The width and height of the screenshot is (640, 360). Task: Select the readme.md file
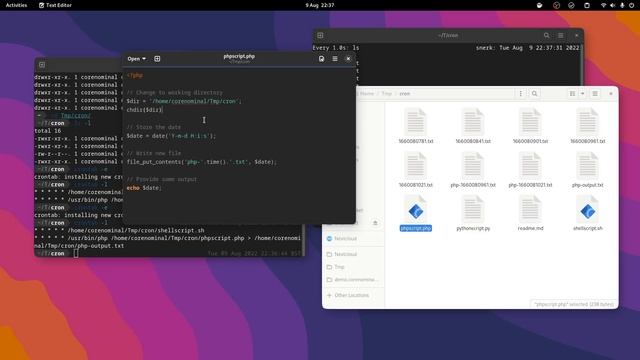coord(530,213)
